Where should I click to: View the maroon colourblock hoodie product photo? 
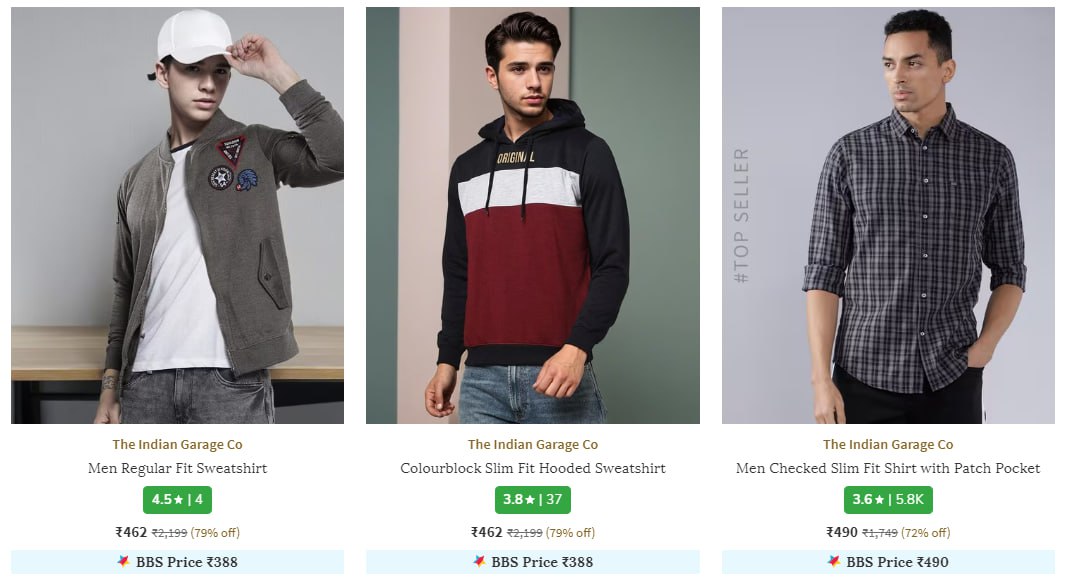(x=532, y=215)
